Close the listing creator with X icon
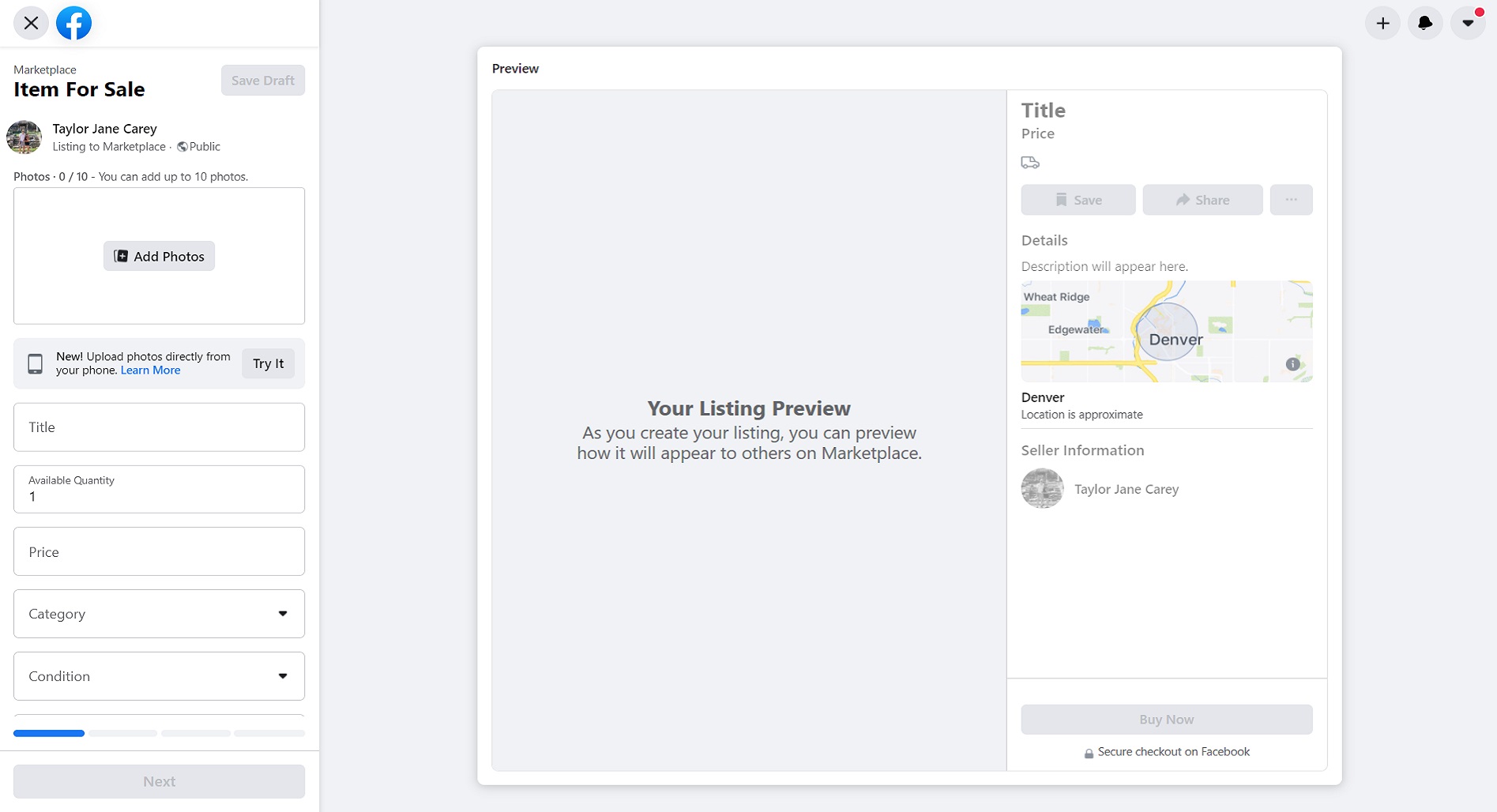Screen dimensions: 1497x812 tap(31, 23)
